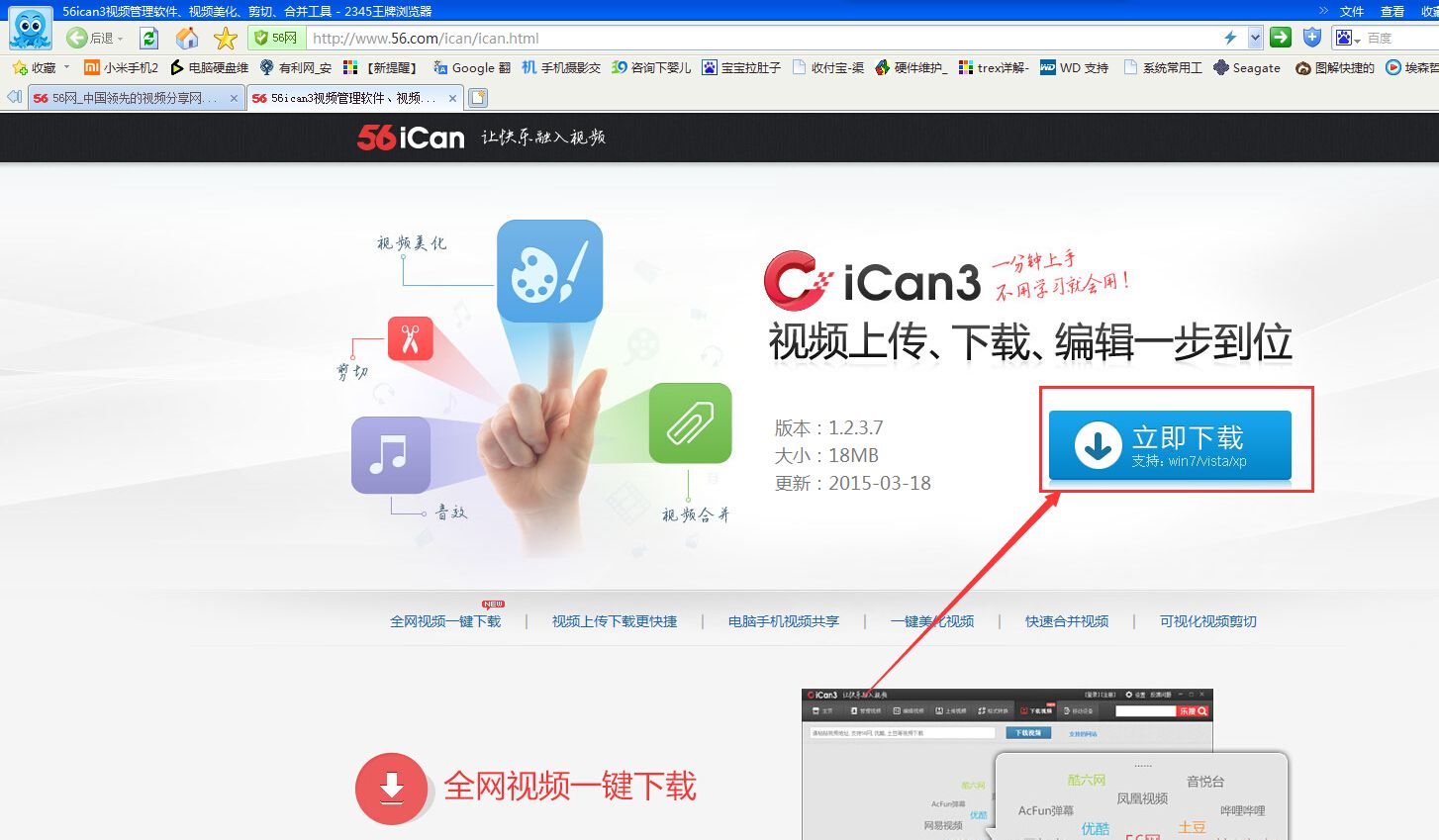1439x840 pixels.
Task: Click the iCan3 software screenshot thumbnail
Action: click(1007, 764)
